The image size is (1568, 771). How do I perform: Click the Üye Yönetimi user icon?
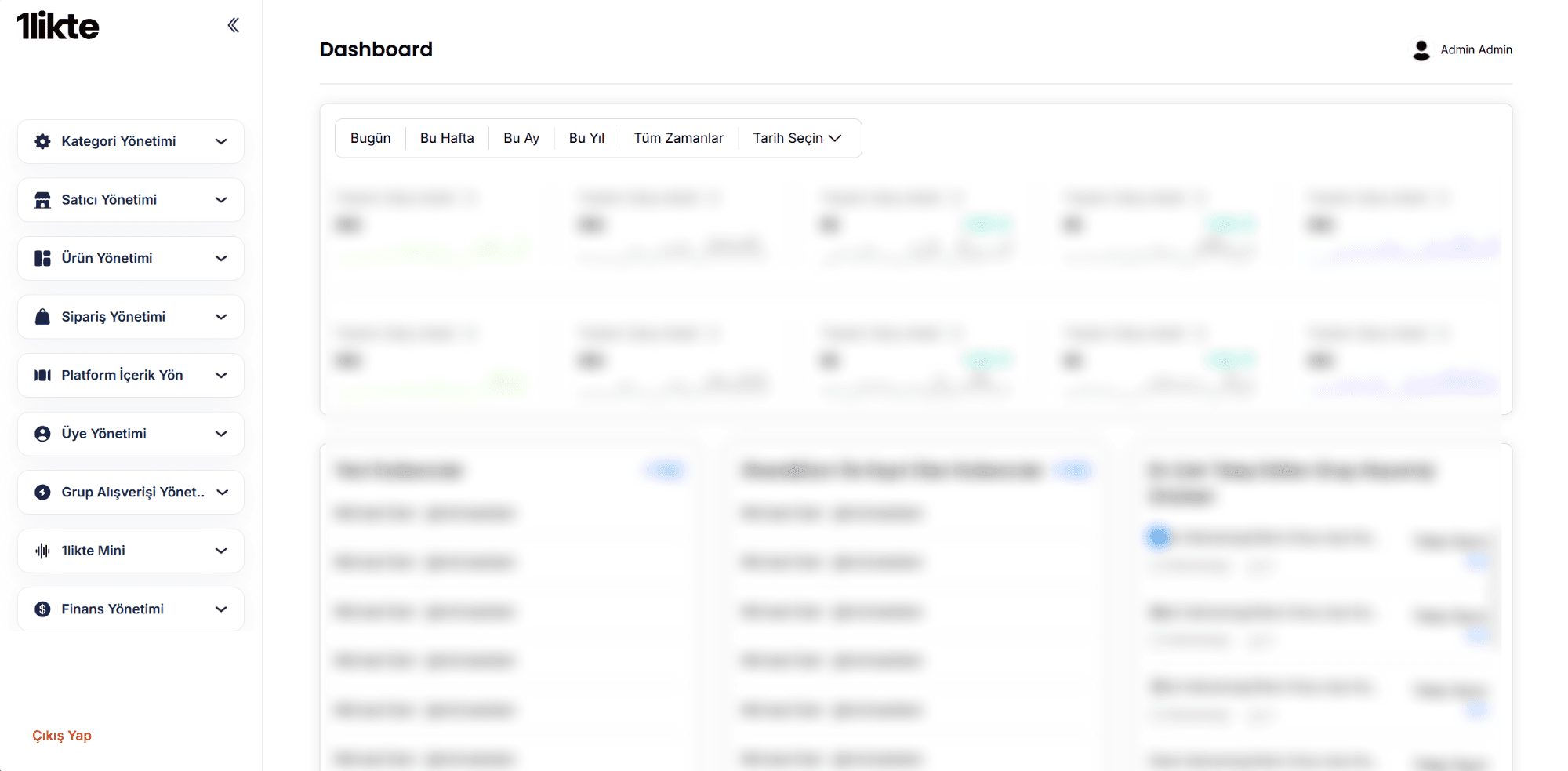coord(42,433)
